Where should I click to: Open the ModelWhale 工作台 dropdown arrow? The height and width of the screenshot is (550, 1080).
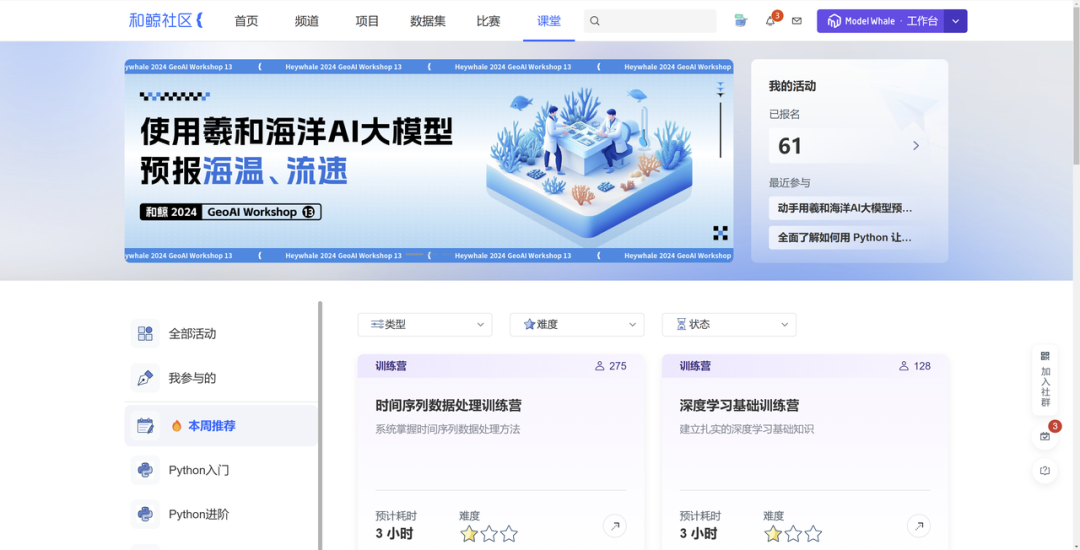955,21
